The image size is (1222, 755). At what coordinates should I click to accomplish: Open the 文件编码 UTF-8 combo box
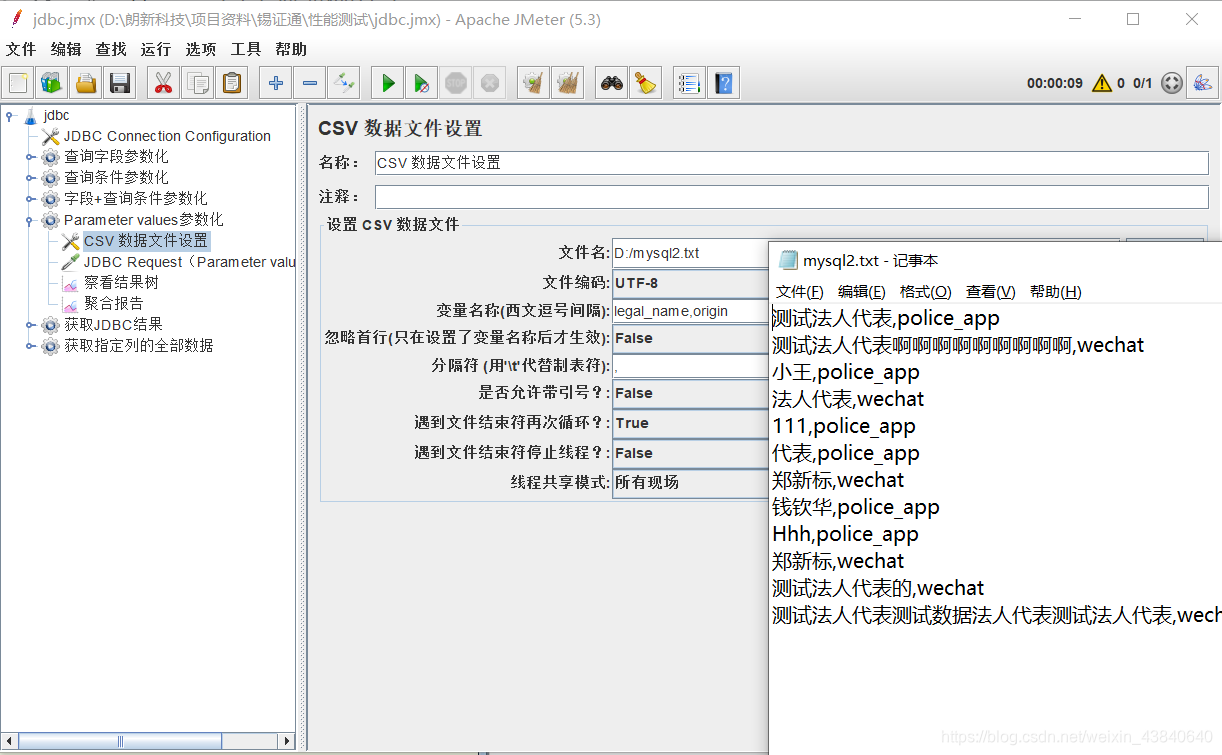point(690,283)
